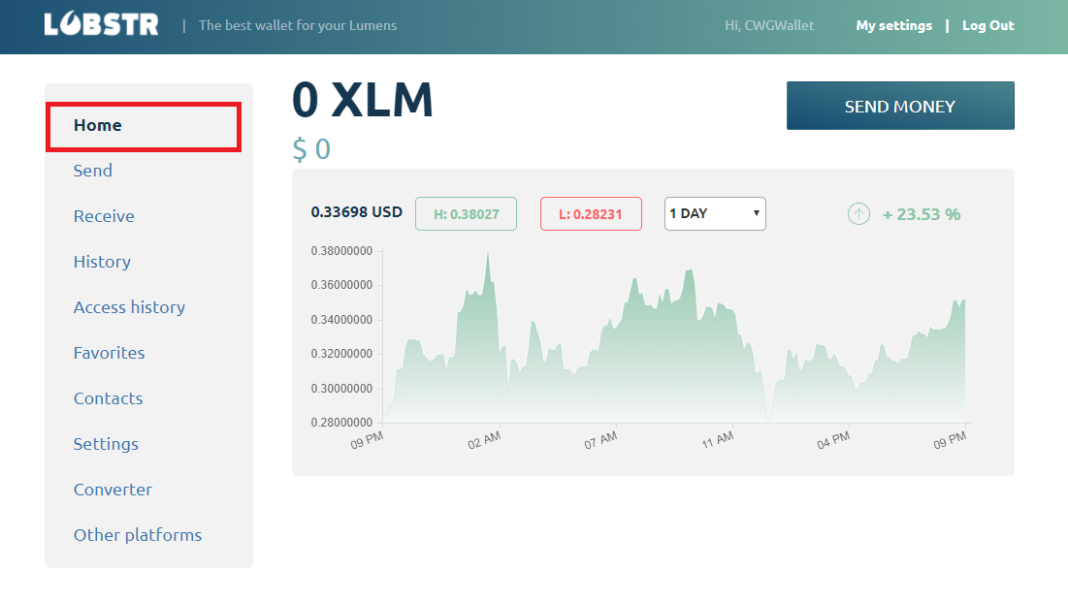Open Favorites in the sidebar
This screenshot has height=602, width=1068.
coord(109,353)
